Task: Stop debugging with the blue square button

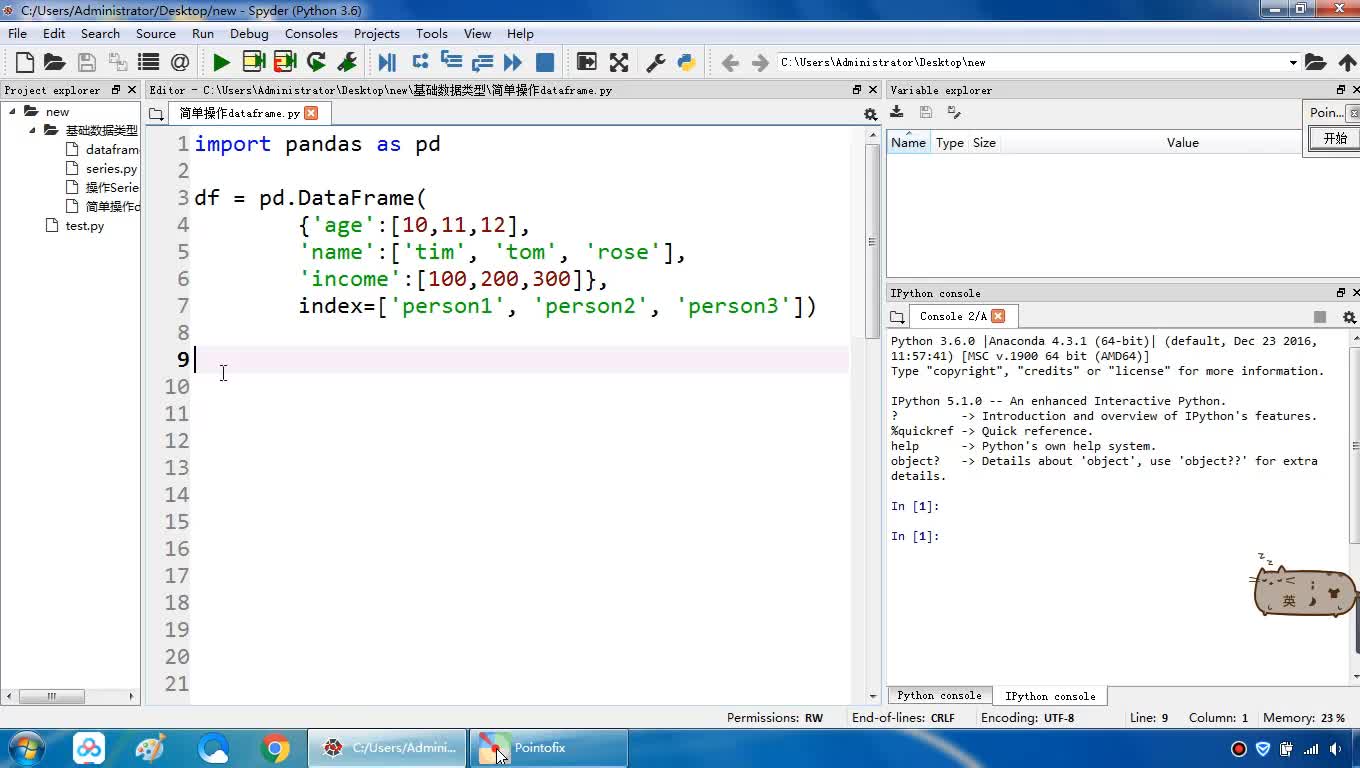Action: [545, 63]
